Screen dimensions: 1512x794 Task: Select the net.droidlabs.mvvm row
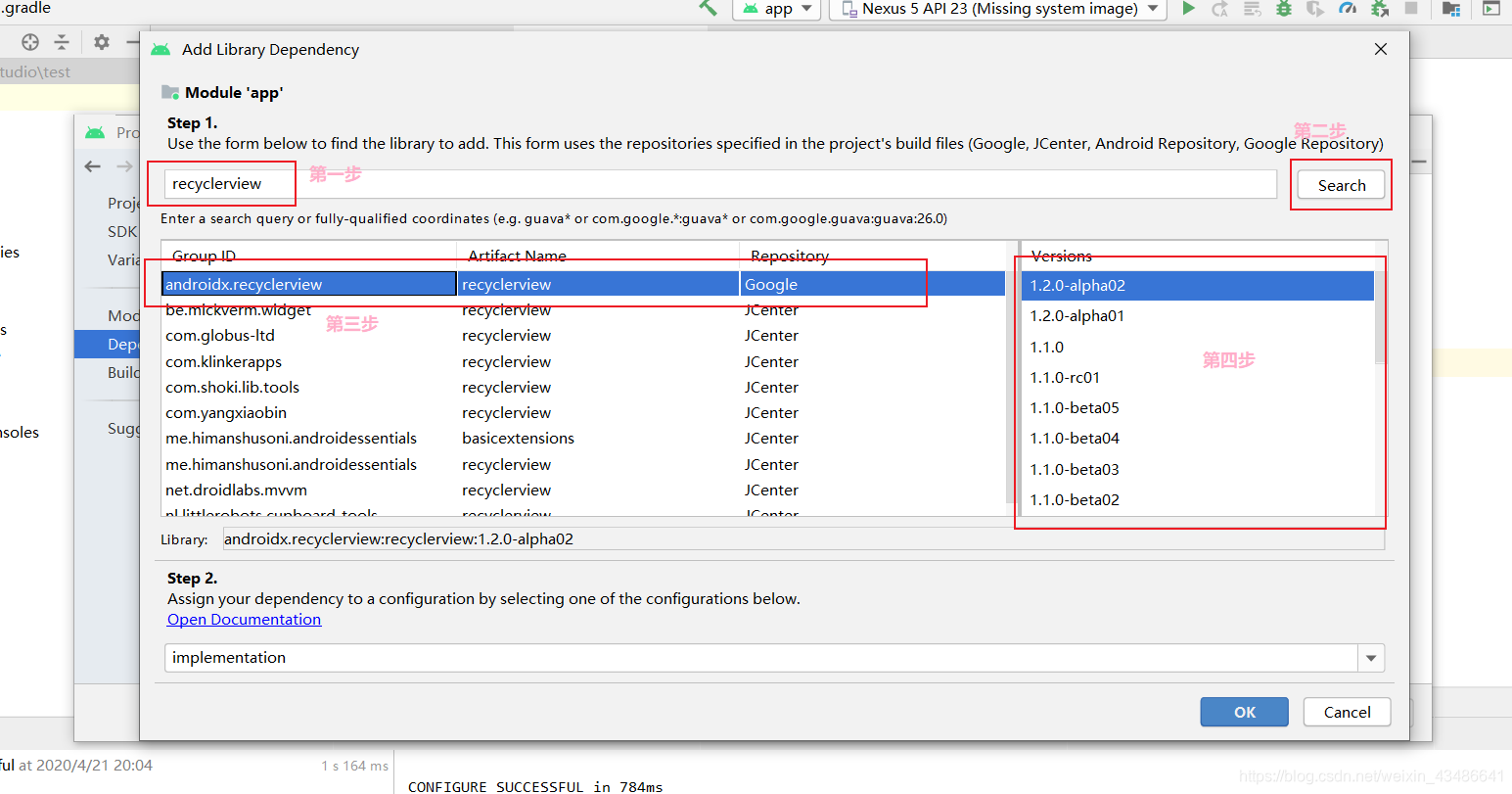pos(583,490)
